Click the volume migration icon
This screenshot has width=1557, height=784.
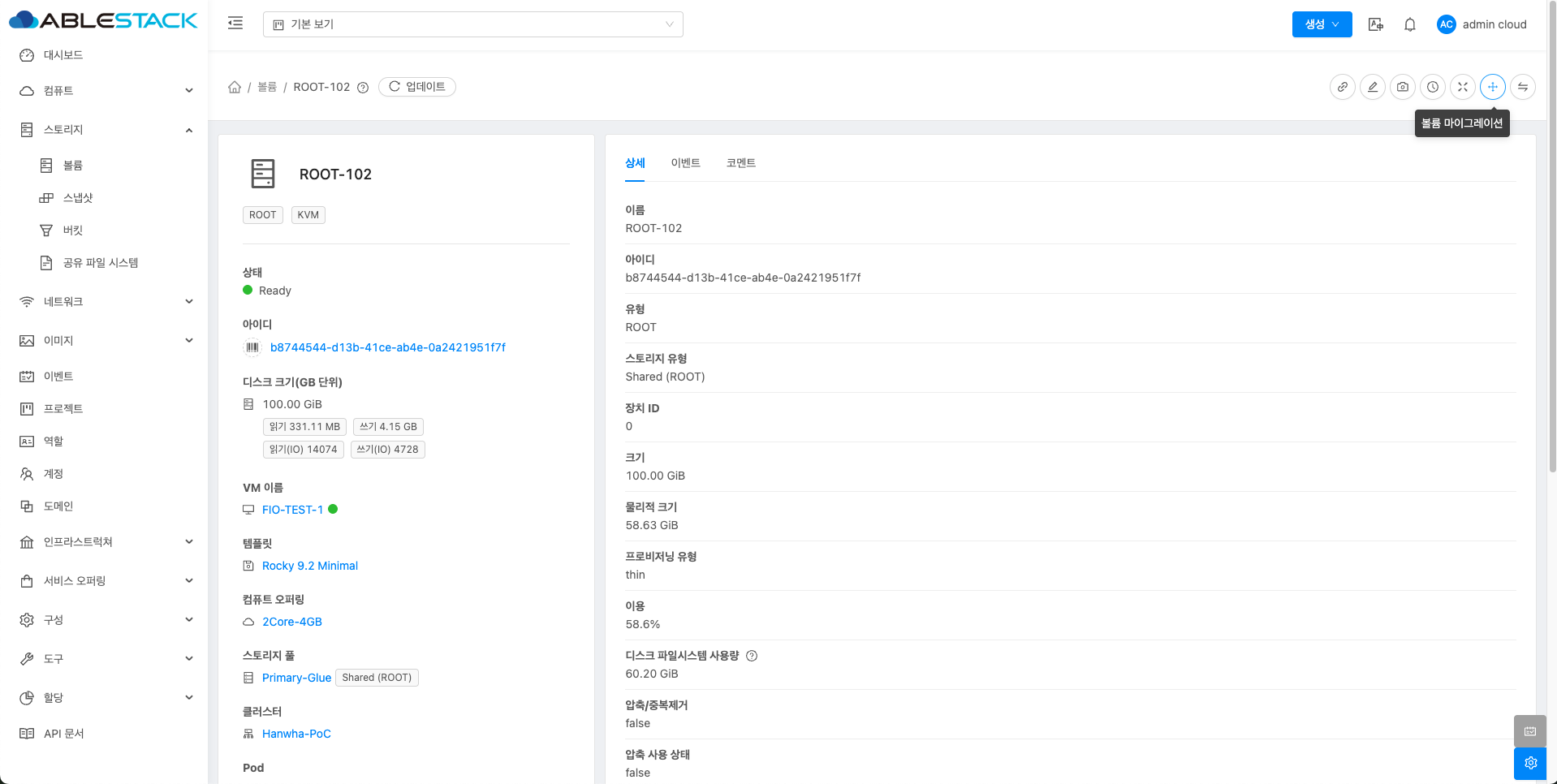coord(1492,87)
